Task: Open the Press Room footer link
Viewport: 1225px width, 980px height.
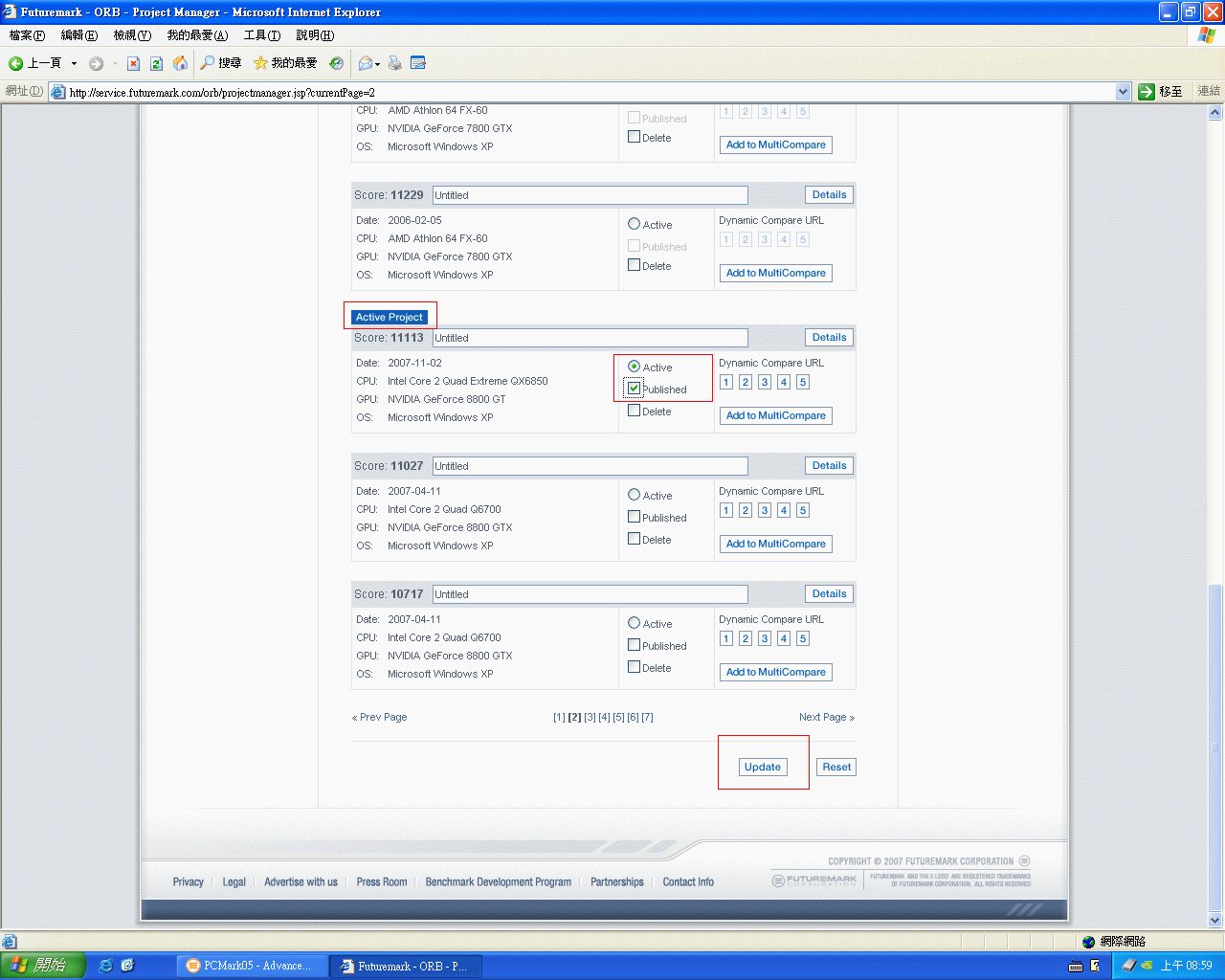Action: pos(382,882)
